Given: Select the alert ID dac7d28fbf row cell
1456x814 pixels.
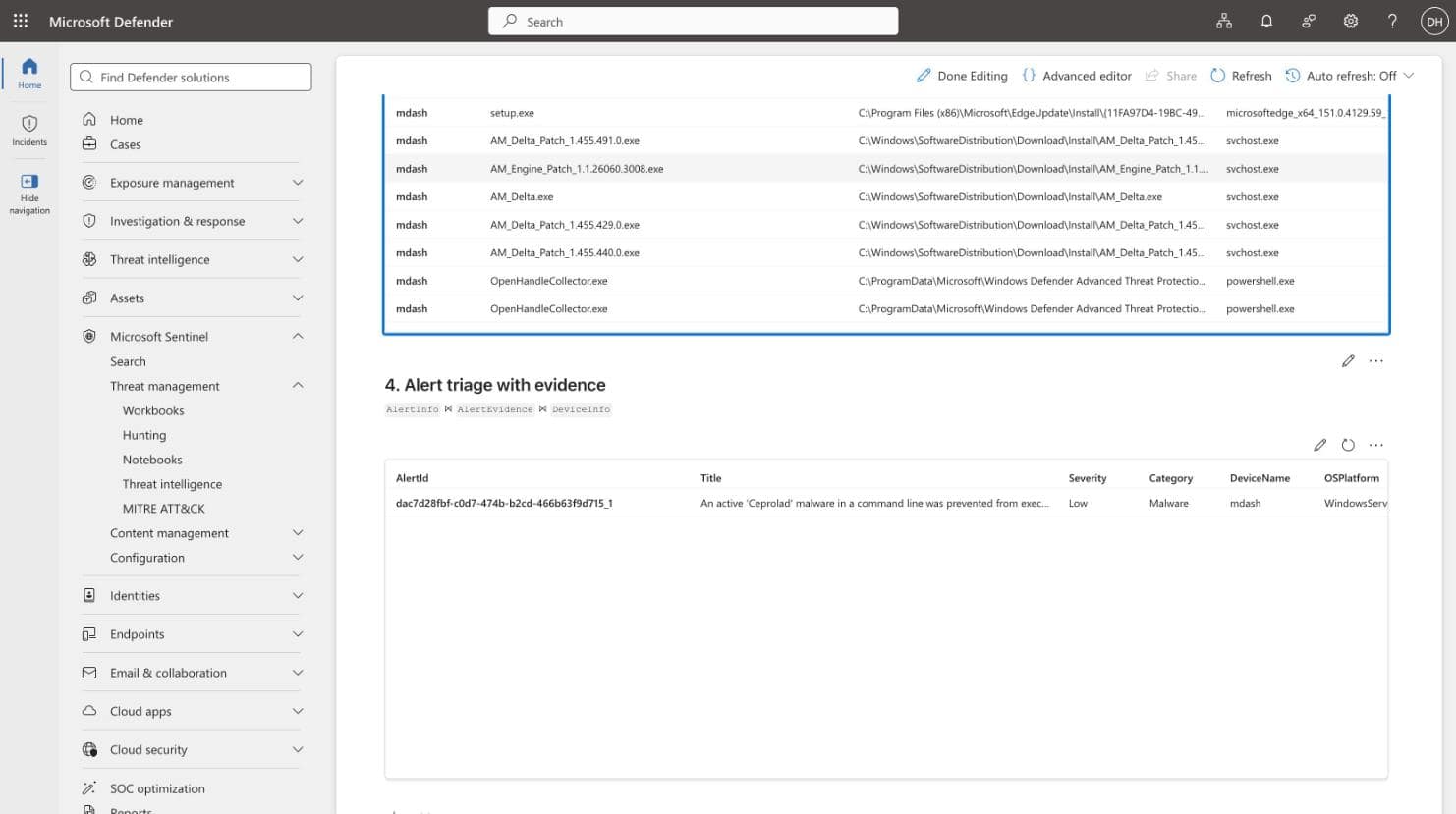Looking at the screenshot, I should pos(504,503).
